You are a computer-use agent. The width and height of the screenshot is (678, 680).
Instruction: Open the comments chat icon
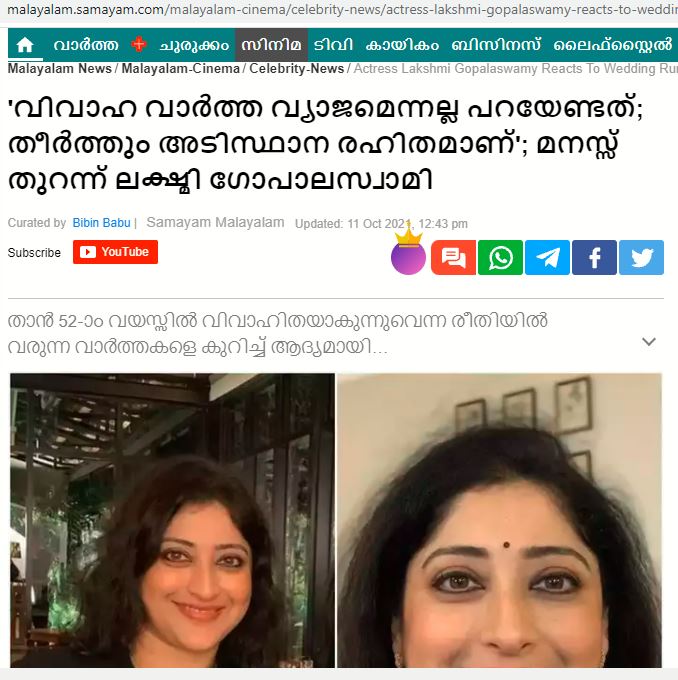pyautogui.click(x=453, y=258)
